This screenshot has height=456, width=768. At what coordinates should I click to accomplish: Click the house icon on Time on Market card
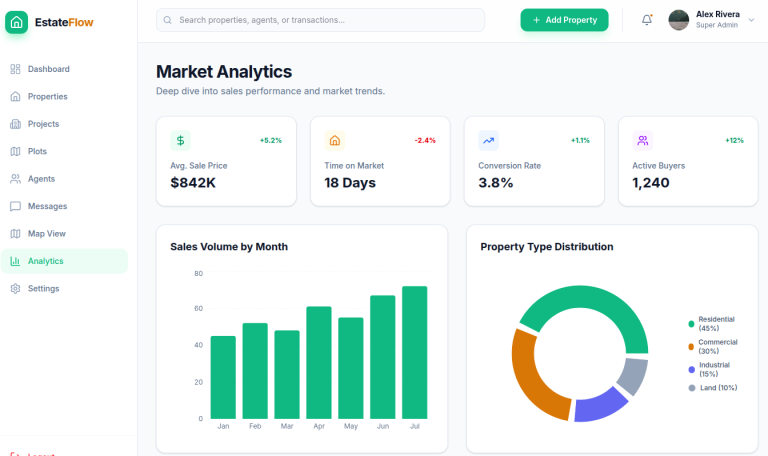(x=334, y=141)
